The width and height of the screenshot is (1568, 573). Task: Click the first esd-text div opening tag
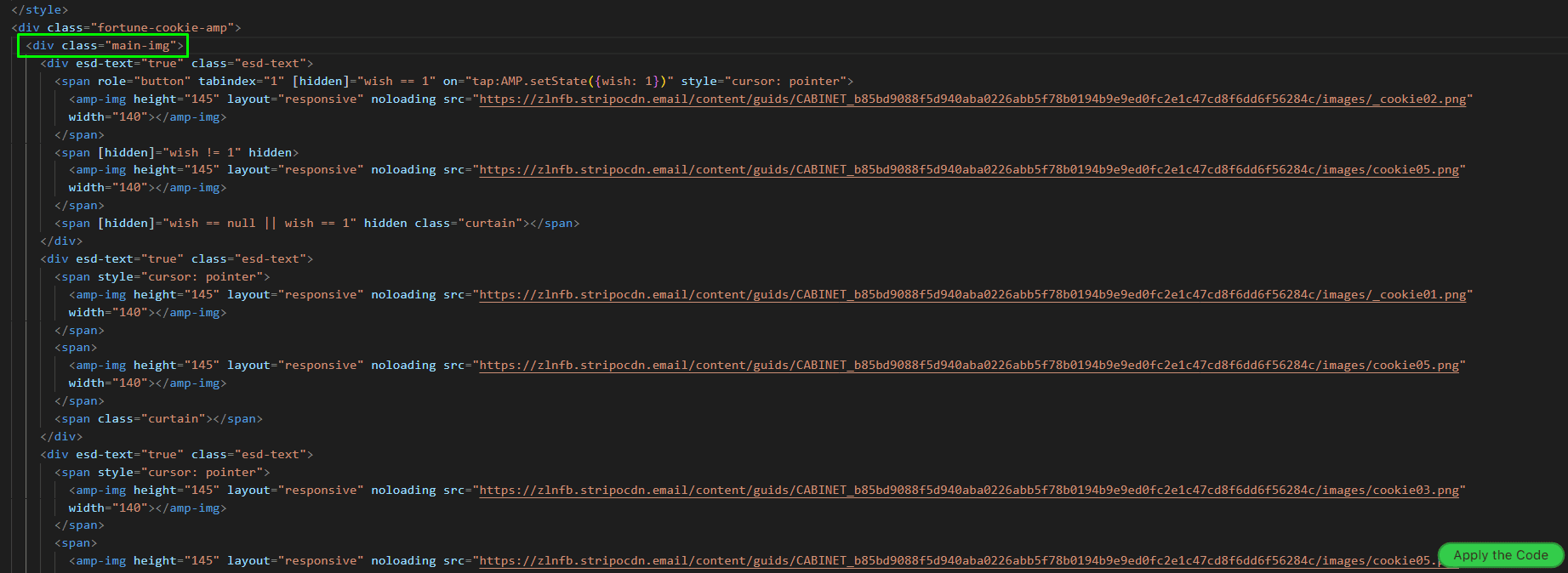[176, 64]
